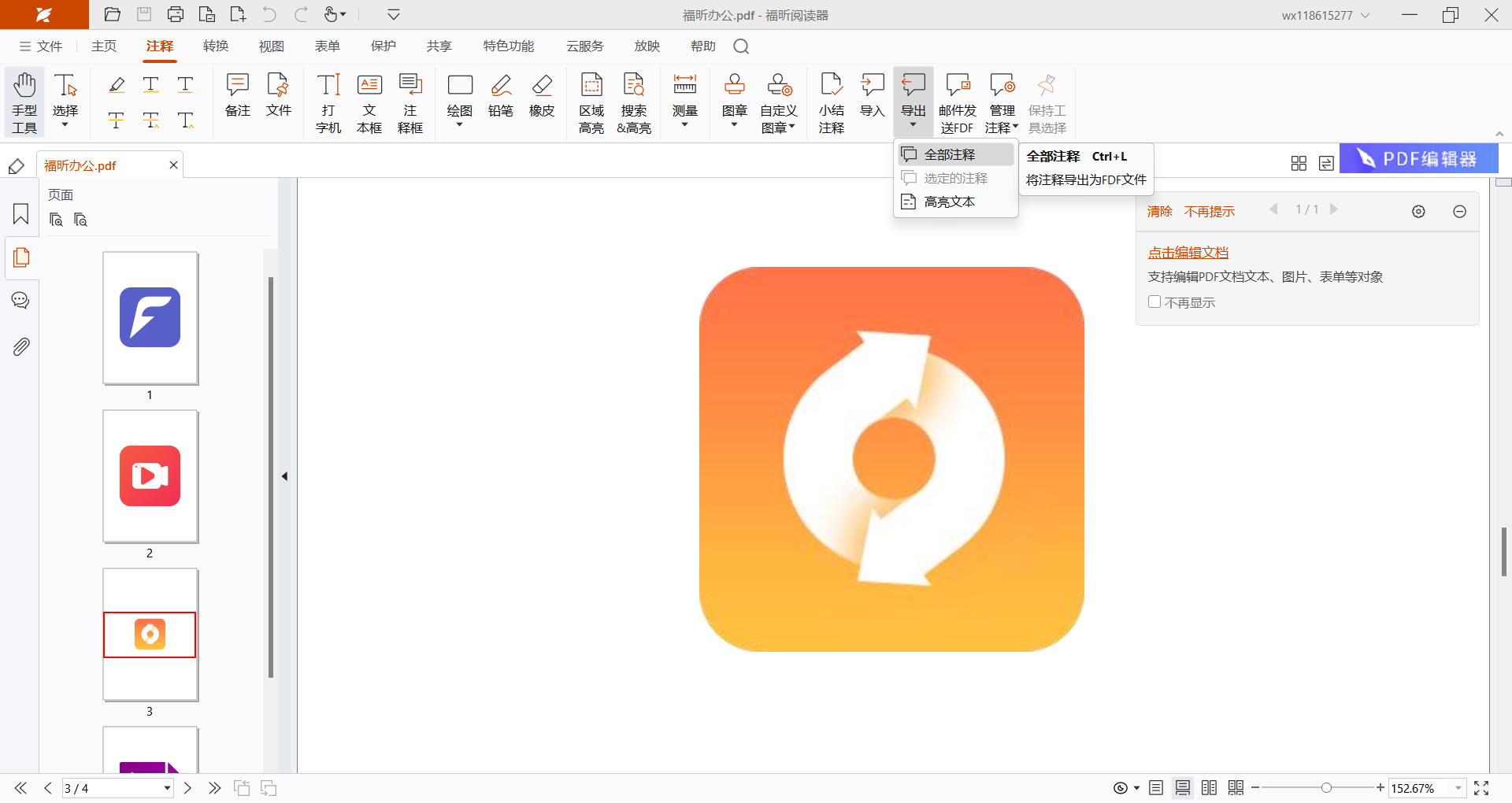Viewport: 1512px width, 803px height.
Task: Click the PDF编辑器 button
Action: pos(1419,159)
